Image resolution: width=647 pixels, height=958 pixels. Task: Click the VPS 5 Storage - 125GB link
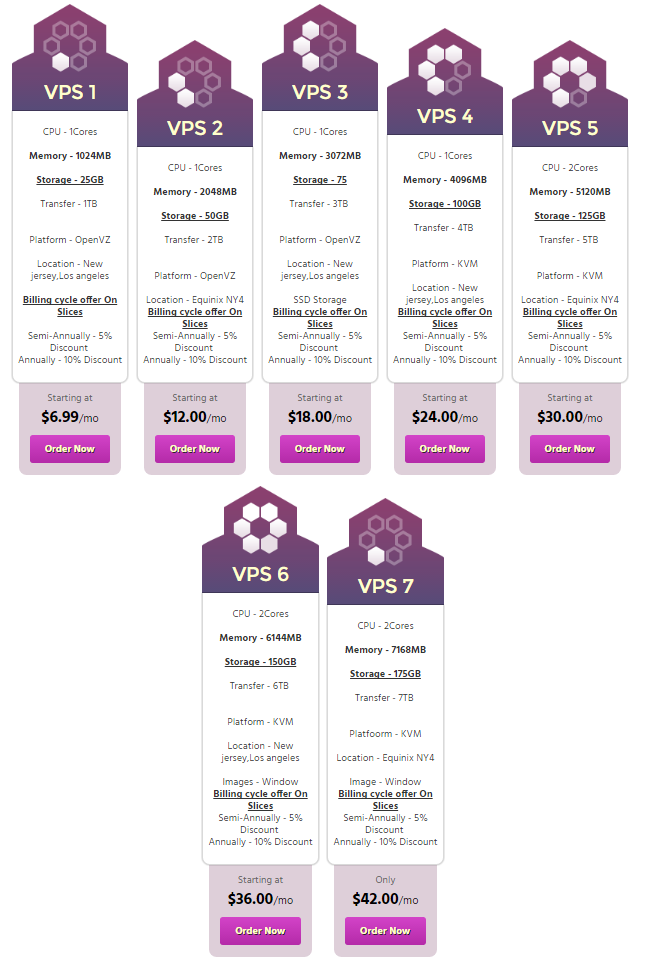(x=570, y=216)
